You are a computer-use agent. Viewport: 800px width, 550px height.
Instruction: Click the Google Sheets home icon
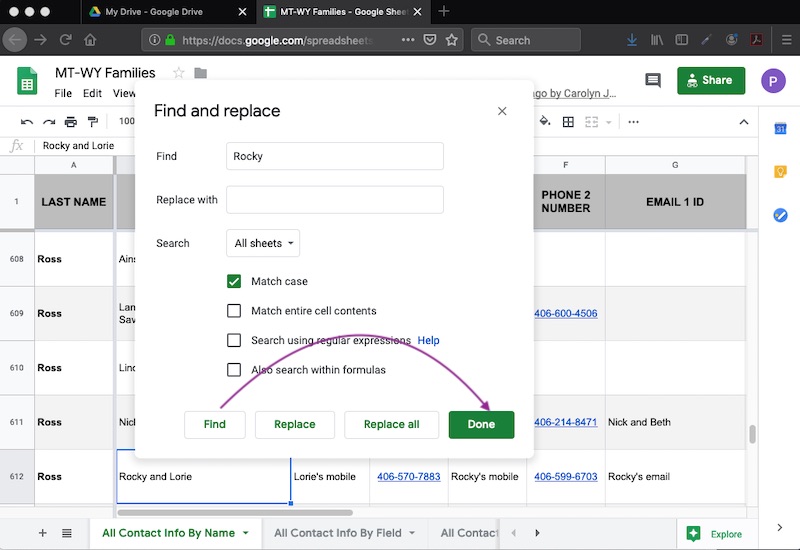pyautogui.click(x=27, y=81)
